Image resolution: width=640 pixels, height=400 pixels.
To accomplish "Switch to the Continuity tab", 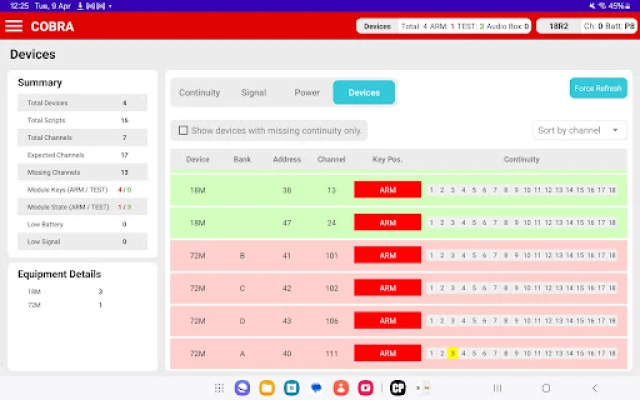I will (x=199, y=93).
